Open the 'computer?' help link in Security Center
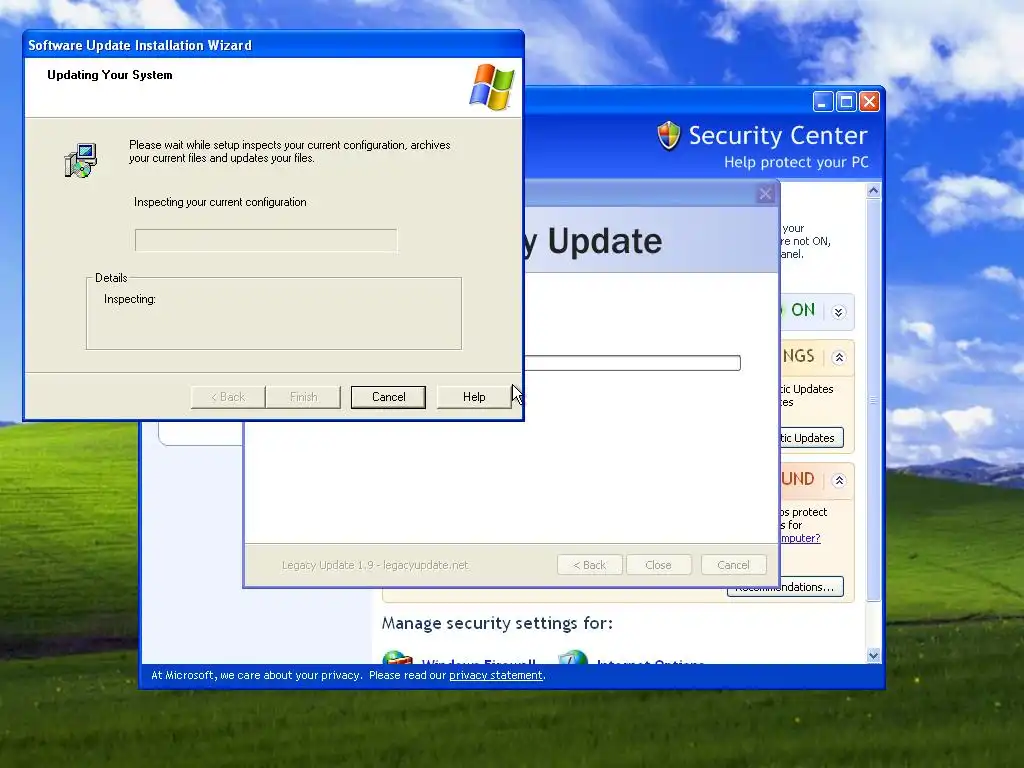 click(x=800, y=538)
